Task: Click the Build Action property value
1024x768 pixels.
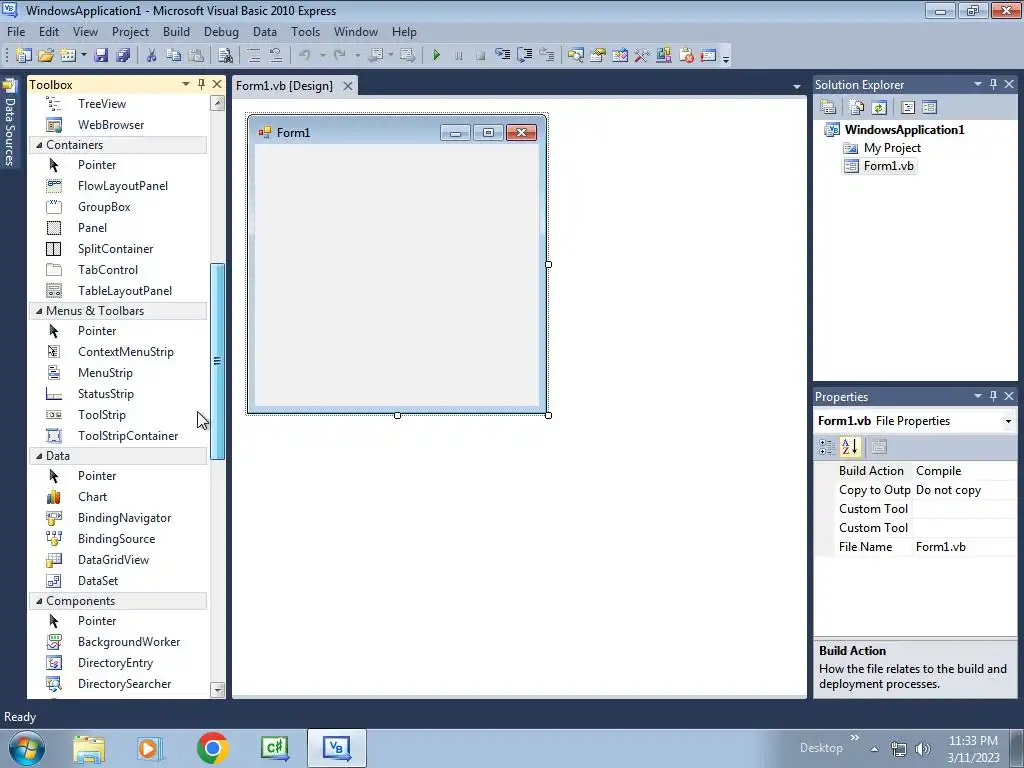Action: [964, 471]
